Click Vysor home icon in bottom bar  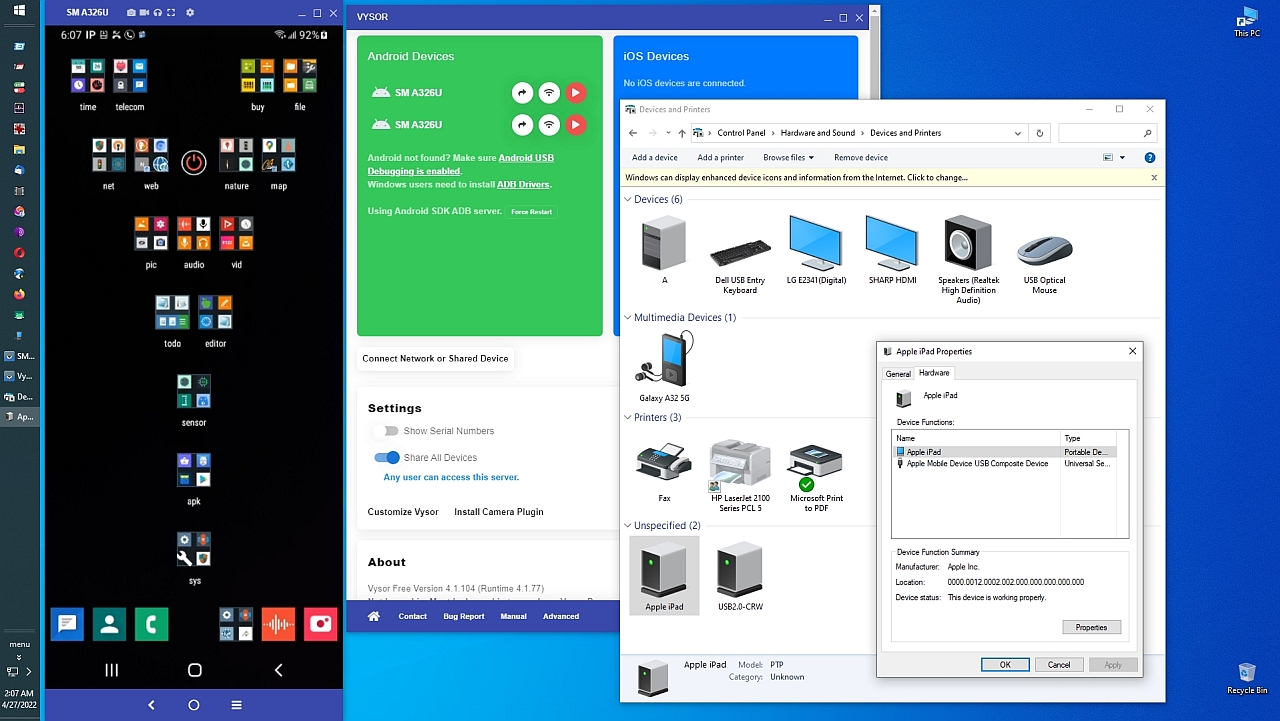pyautogui.click(x=374, y=616)
